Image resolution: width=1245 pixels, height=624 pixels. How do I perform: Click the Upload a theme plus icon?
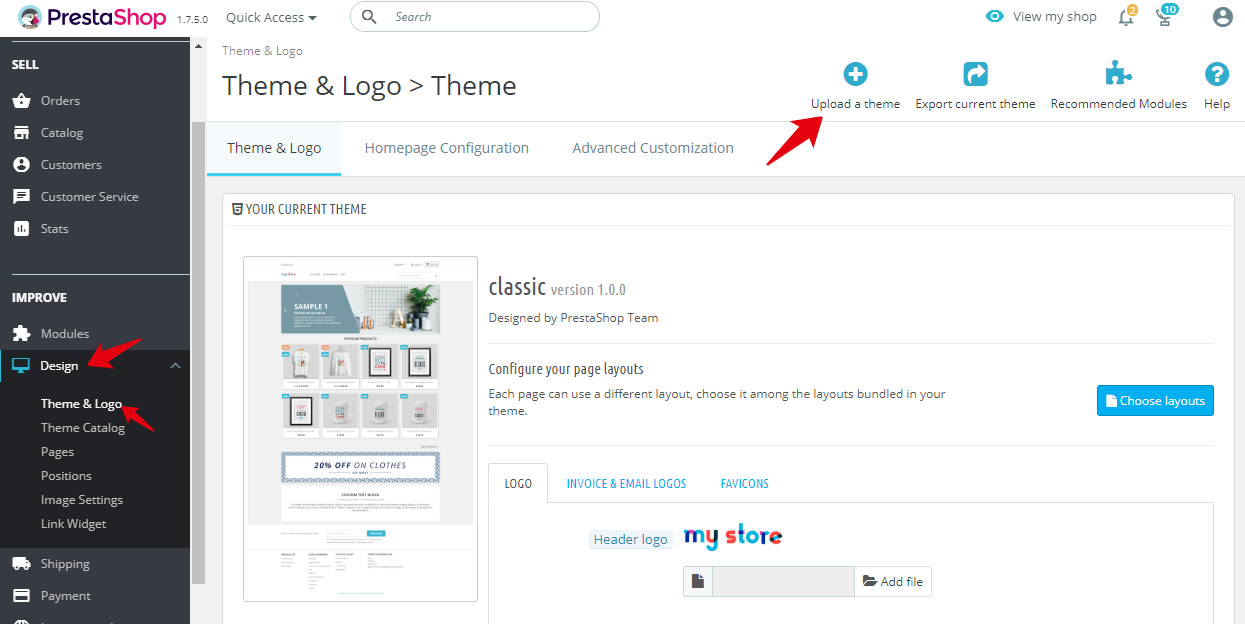(855, 73)
